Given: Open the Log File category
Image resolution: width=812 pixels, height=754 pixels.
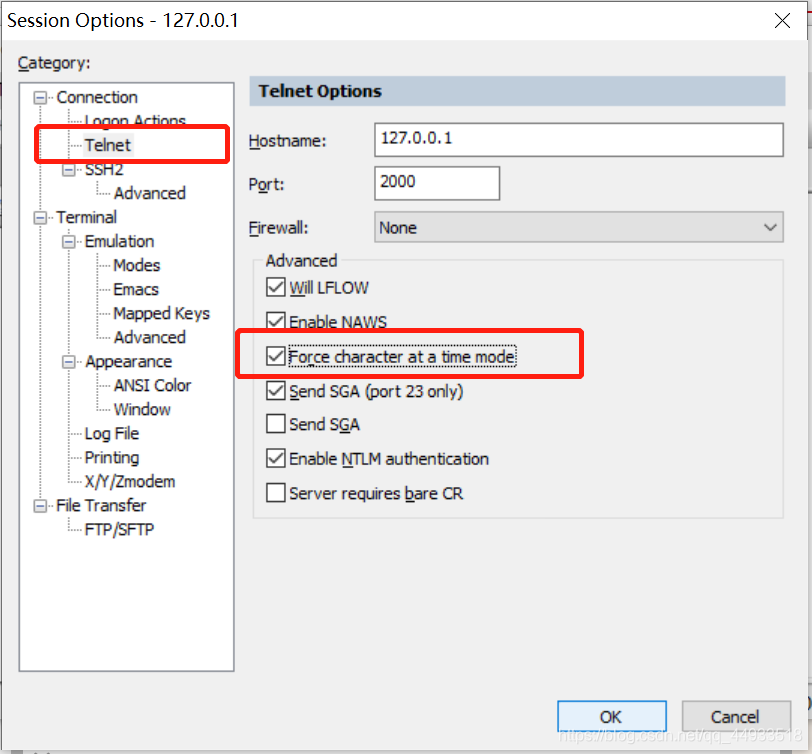Looking at the screenshot, I should coord(112,433).
